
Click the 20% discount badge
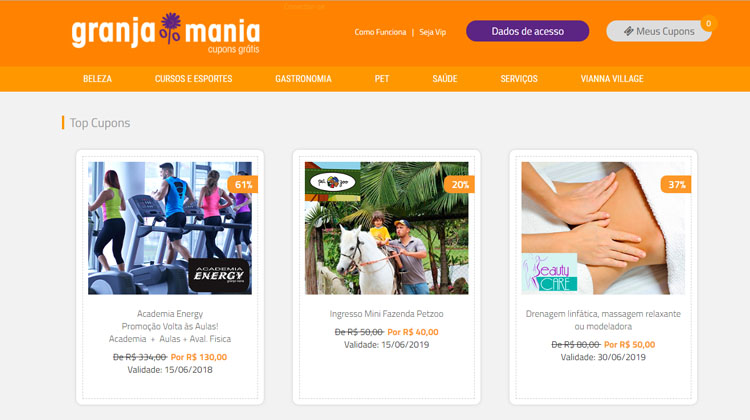coord(459,185)
